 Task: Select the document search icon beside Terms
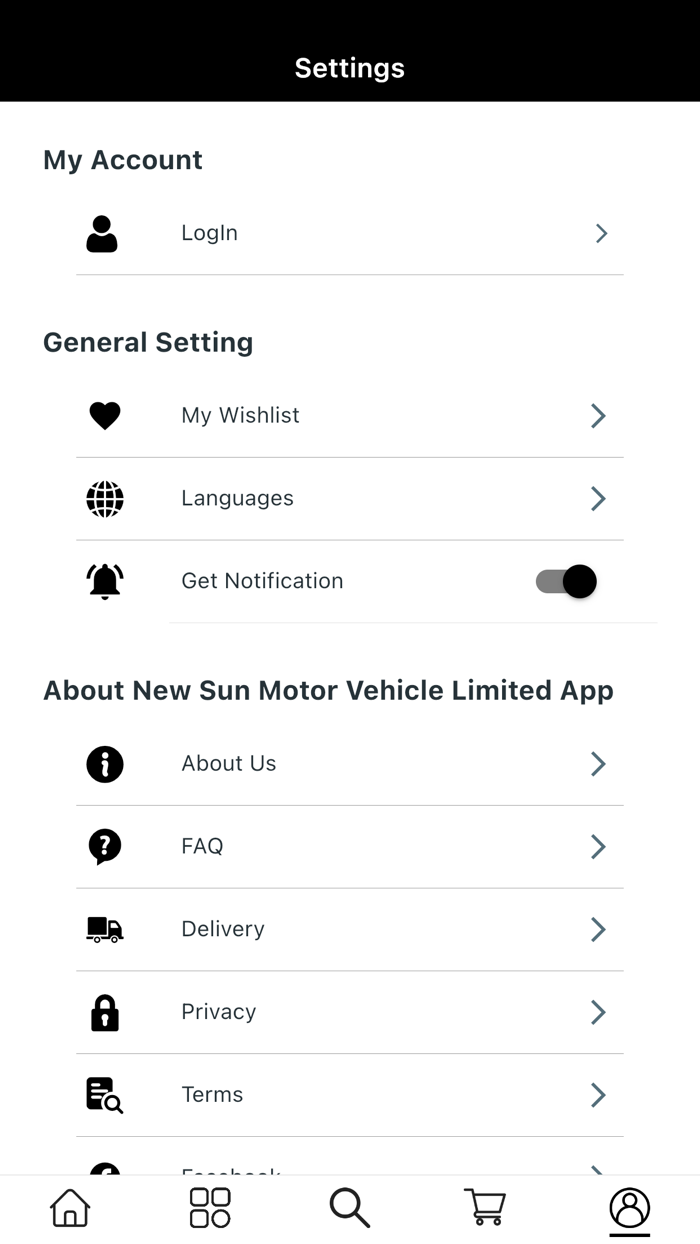coord(104,1095)
